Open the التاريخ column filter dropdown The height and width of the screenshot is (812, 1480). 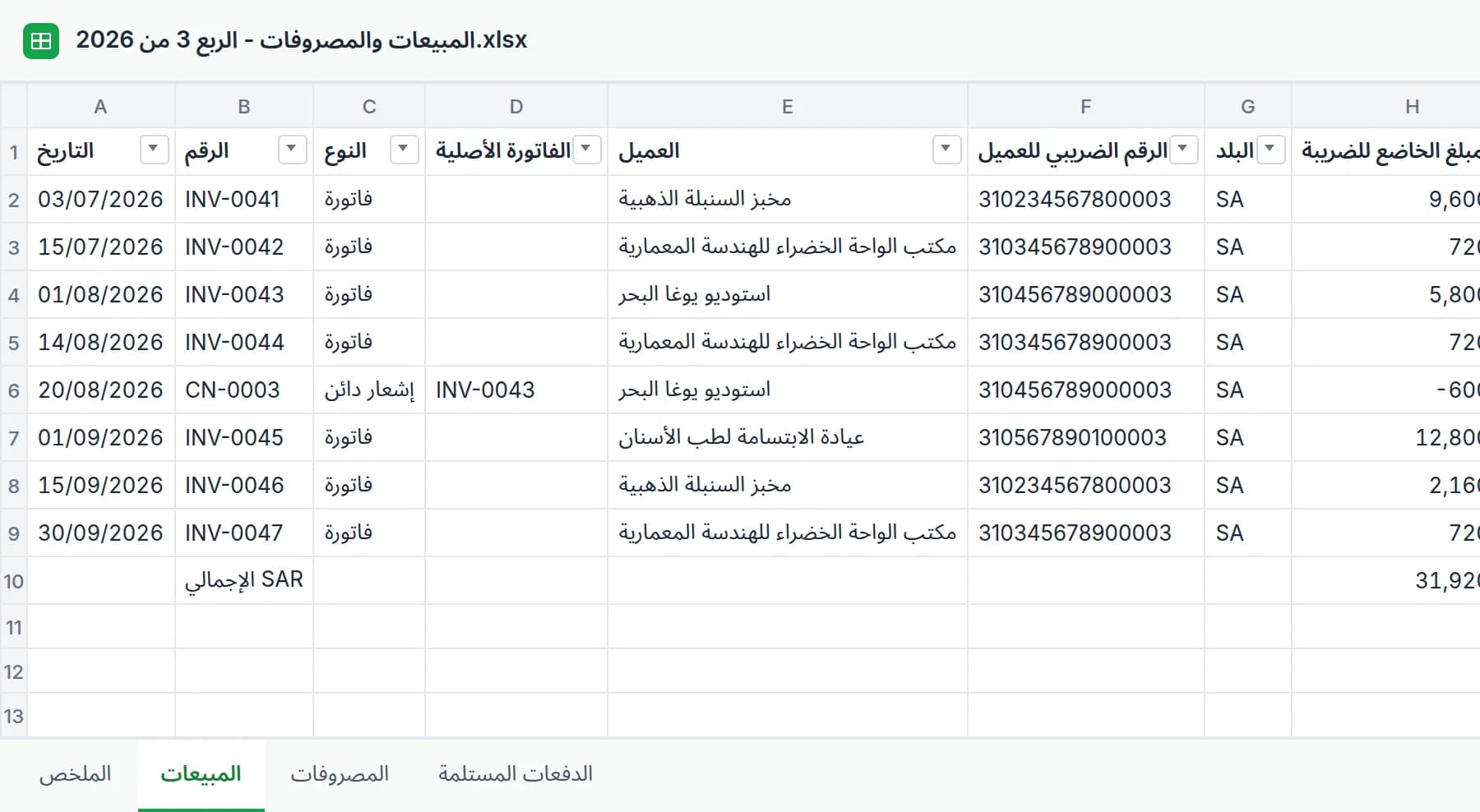pos(154,150)
